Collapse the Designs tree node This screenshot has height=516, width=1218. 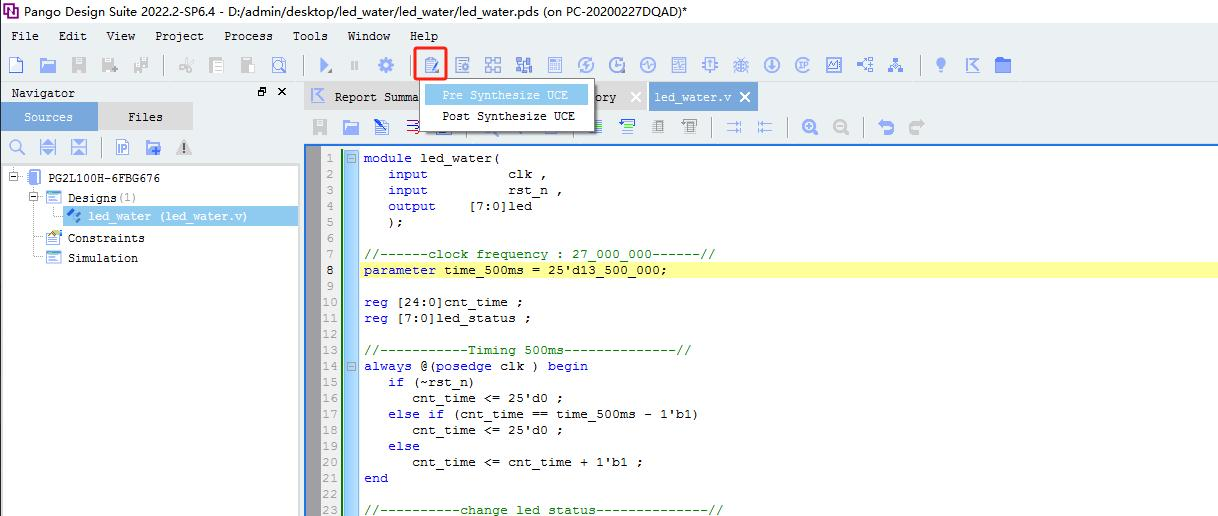pos(33,197)
